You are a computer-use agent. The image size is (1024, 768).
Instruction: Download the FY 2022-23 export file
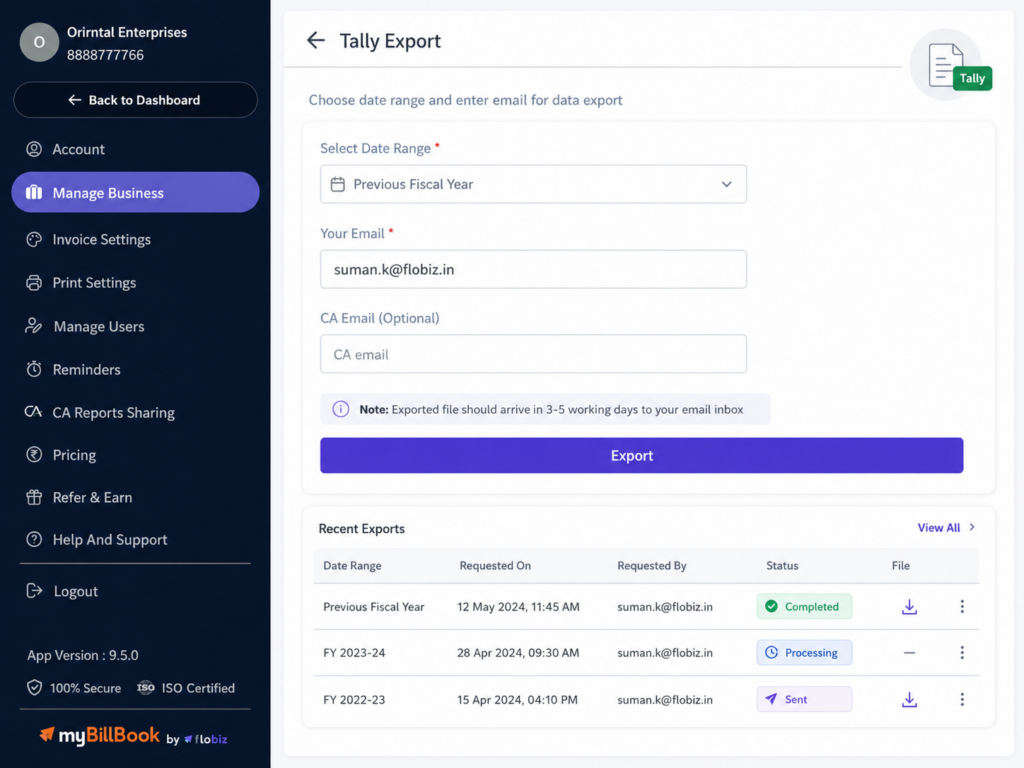(909, 699)
